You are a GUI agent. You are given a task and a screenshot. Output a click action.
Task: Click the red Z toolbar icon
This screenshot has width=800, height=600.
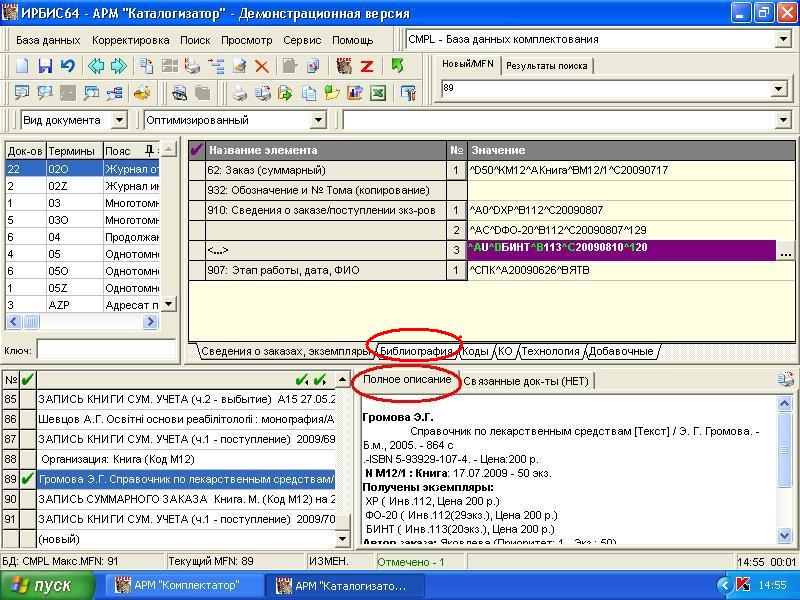pyautogui.click(x=367, y=66)
